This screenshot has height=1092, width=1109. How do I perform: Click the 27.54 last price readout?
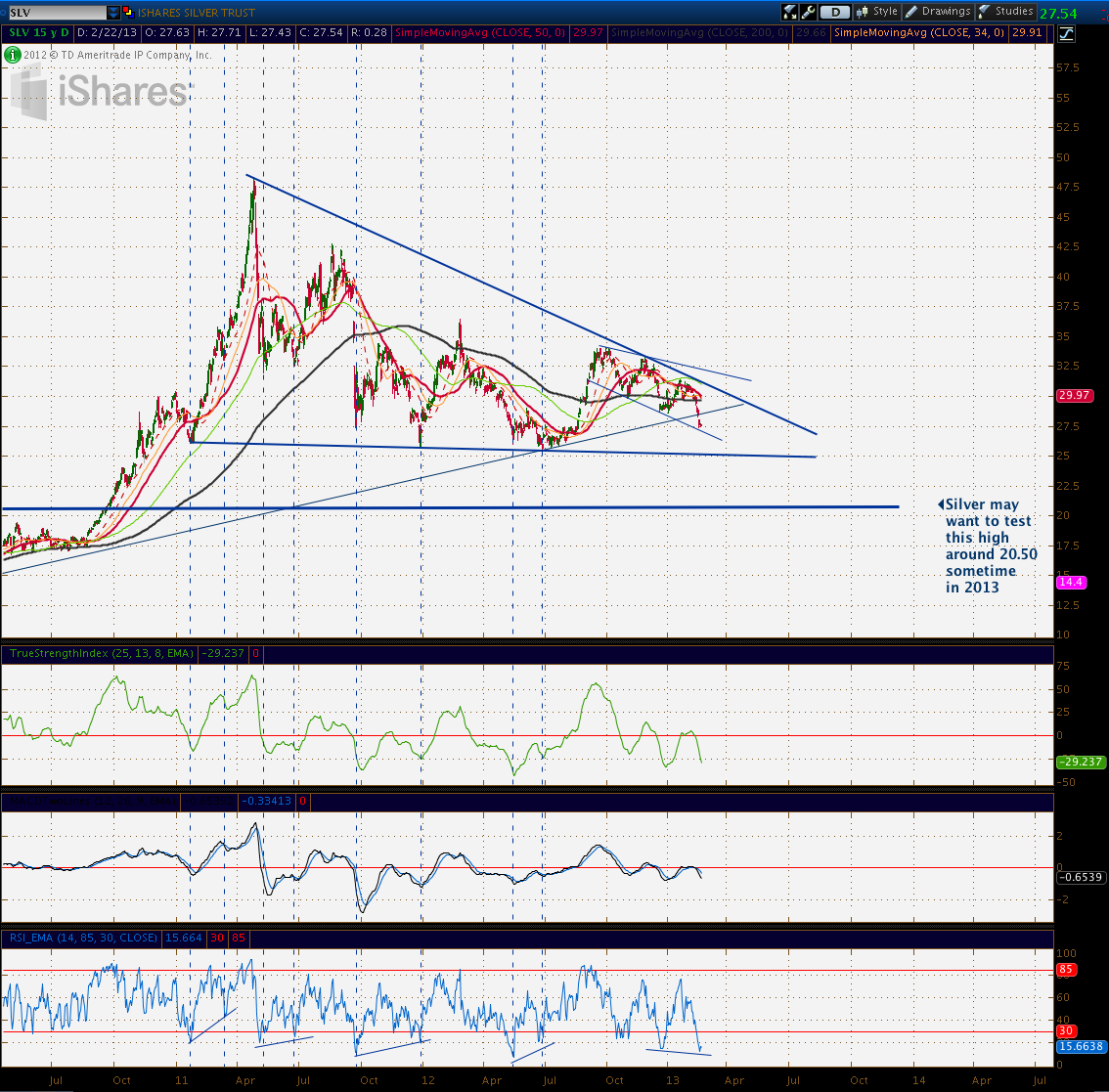click(1058, 14)
